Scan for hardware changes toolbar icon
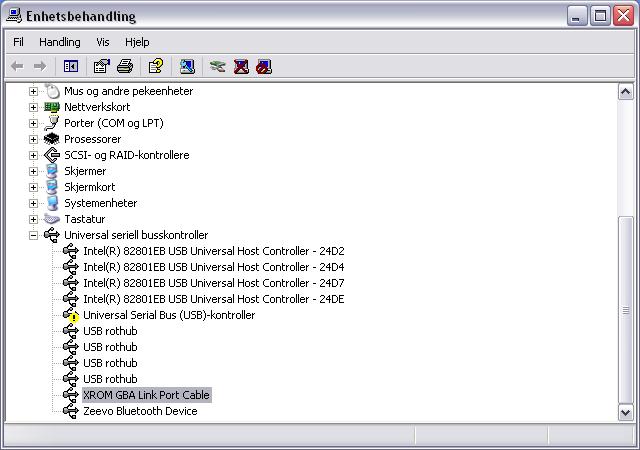The height and width of the screenshot is (450, 640). [x=187, y=66]
